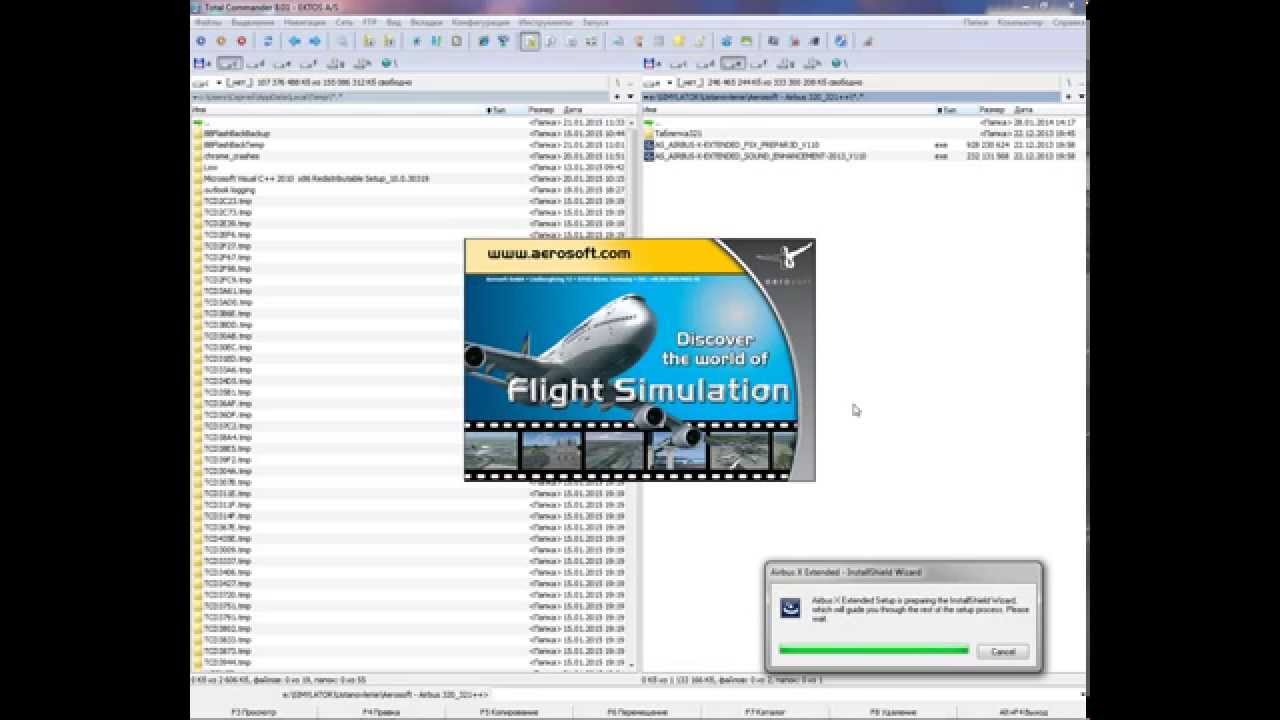Sort left panel by Размер column header
This screenshot has width=1280, height=720.
(x=541, y=109)
